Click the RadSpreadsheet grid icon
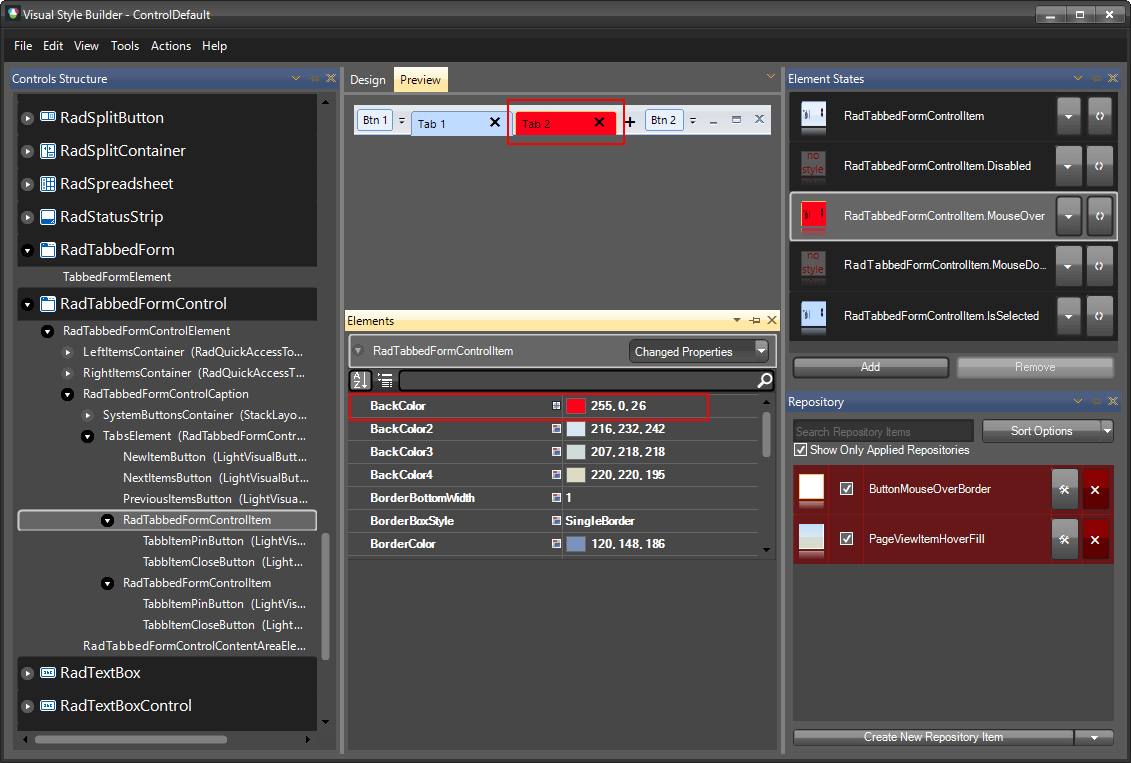1131x763 pixels. pos(48,183)
